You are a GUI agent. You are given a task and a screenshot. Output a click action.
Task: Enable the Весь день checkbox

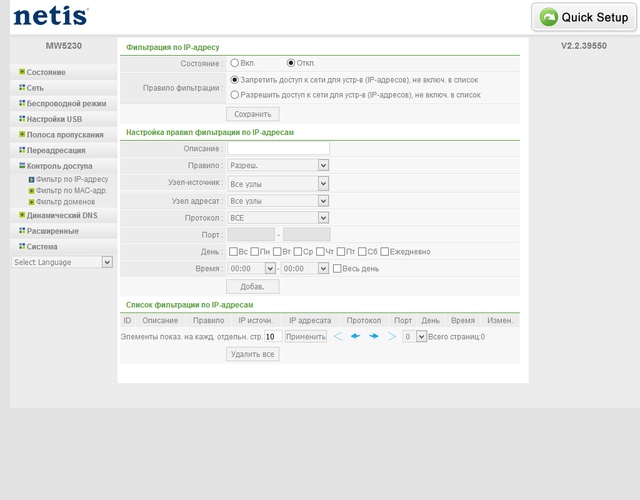337,269
